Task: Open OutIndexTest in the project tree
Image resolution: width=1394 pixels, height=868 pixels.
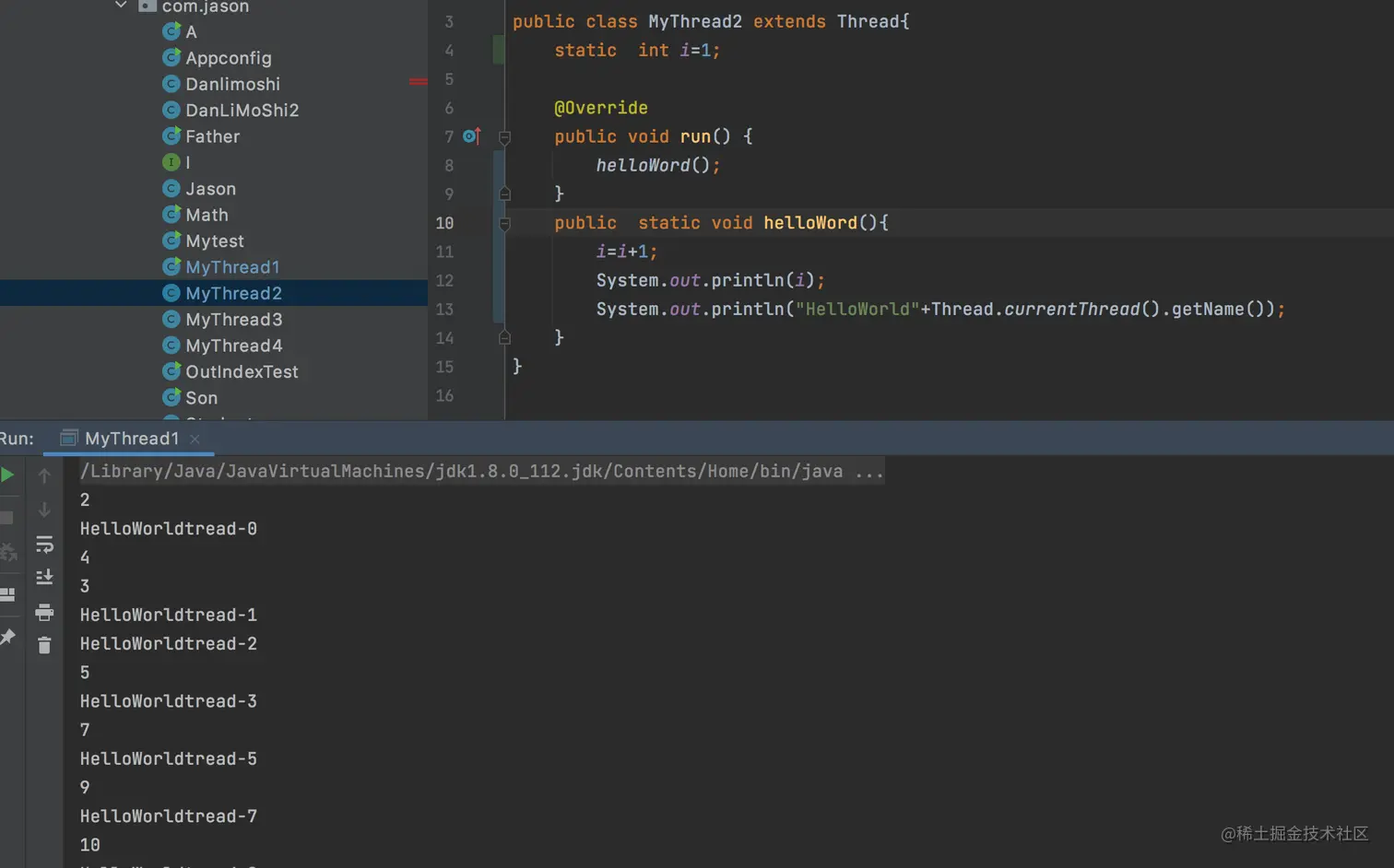Action: (x=242, y=372)
